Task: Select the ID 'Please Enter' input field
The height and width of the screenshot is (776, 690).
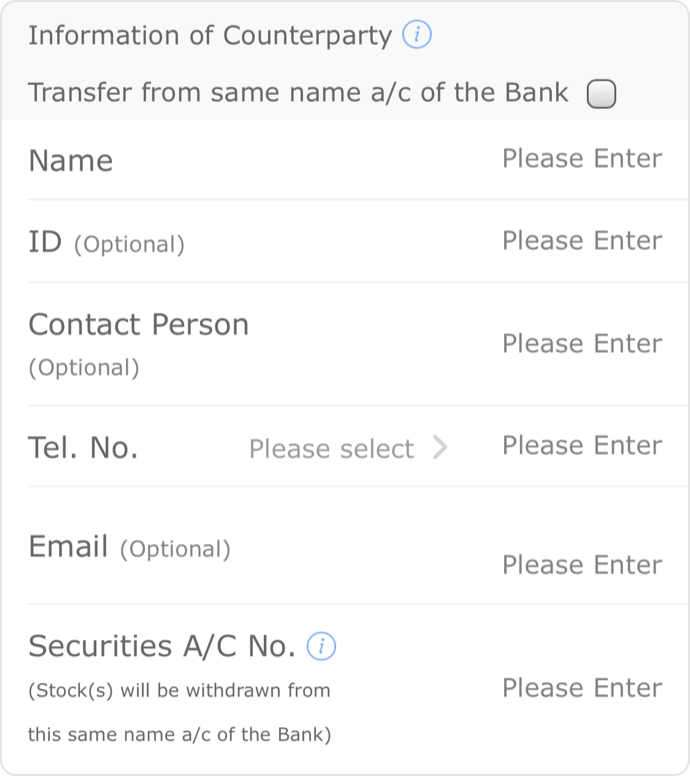Action: [x=582, y=241]
